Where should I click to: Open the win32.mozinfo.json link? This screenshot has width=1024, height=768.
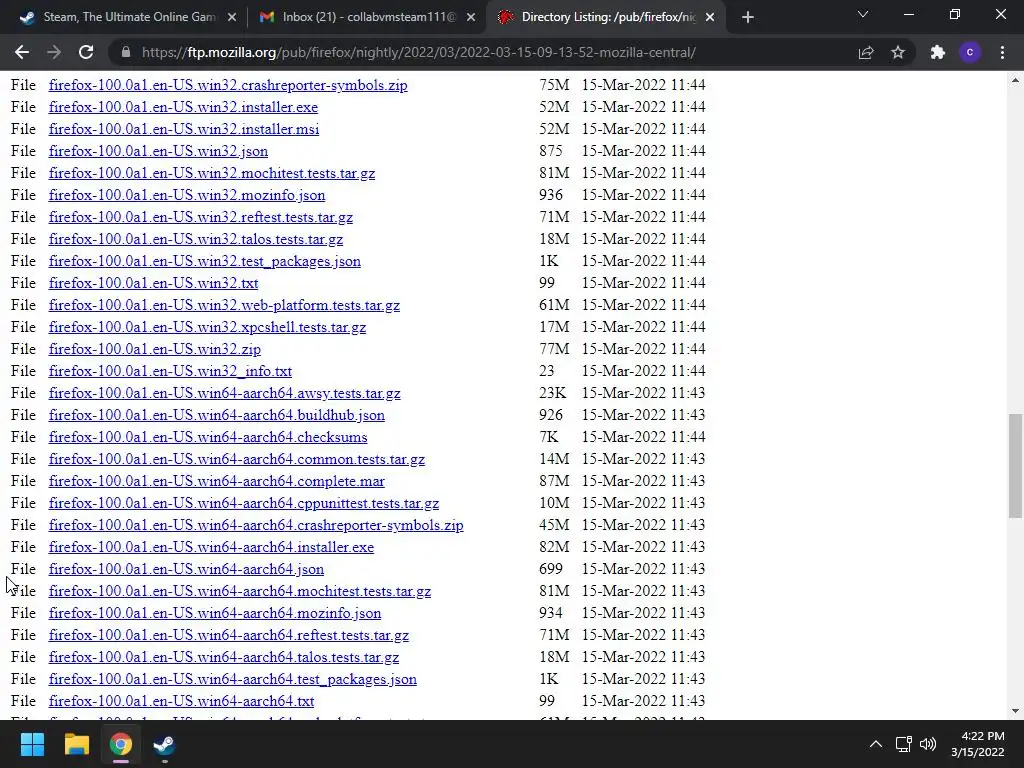point(187,195)
